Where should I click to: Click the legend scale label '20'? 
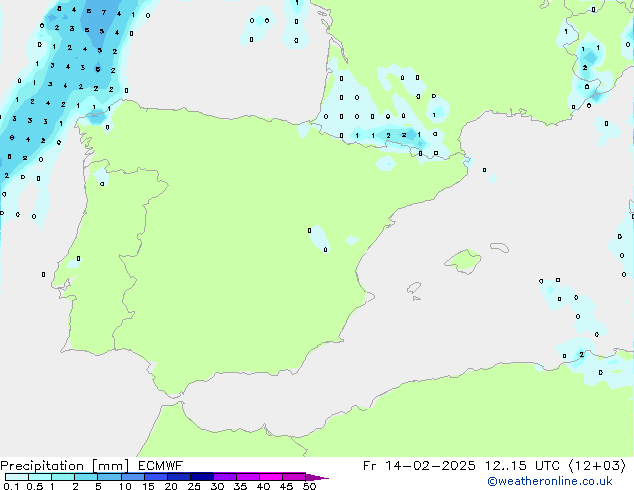coord(171,486)
